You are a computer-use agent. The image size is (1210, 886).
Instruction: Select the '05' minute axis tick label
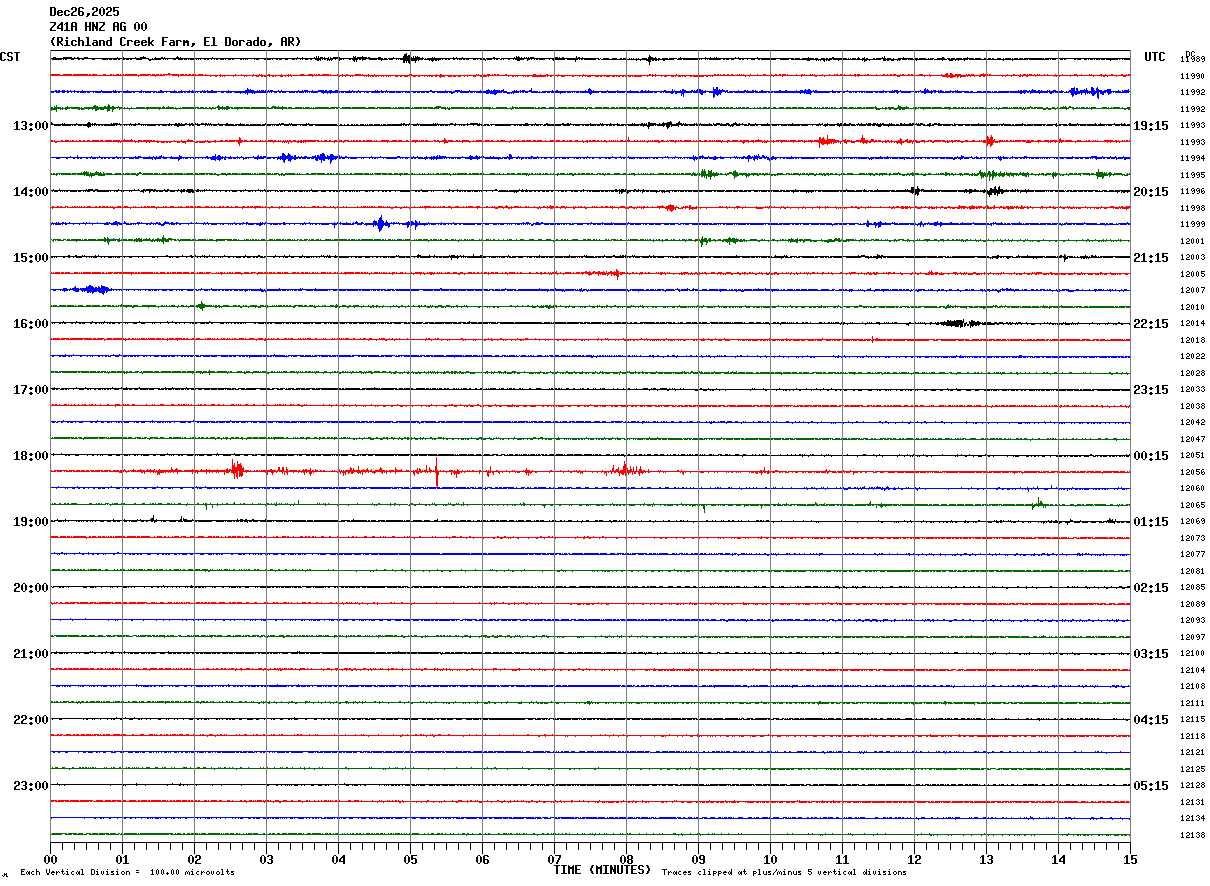coord(410,860)
